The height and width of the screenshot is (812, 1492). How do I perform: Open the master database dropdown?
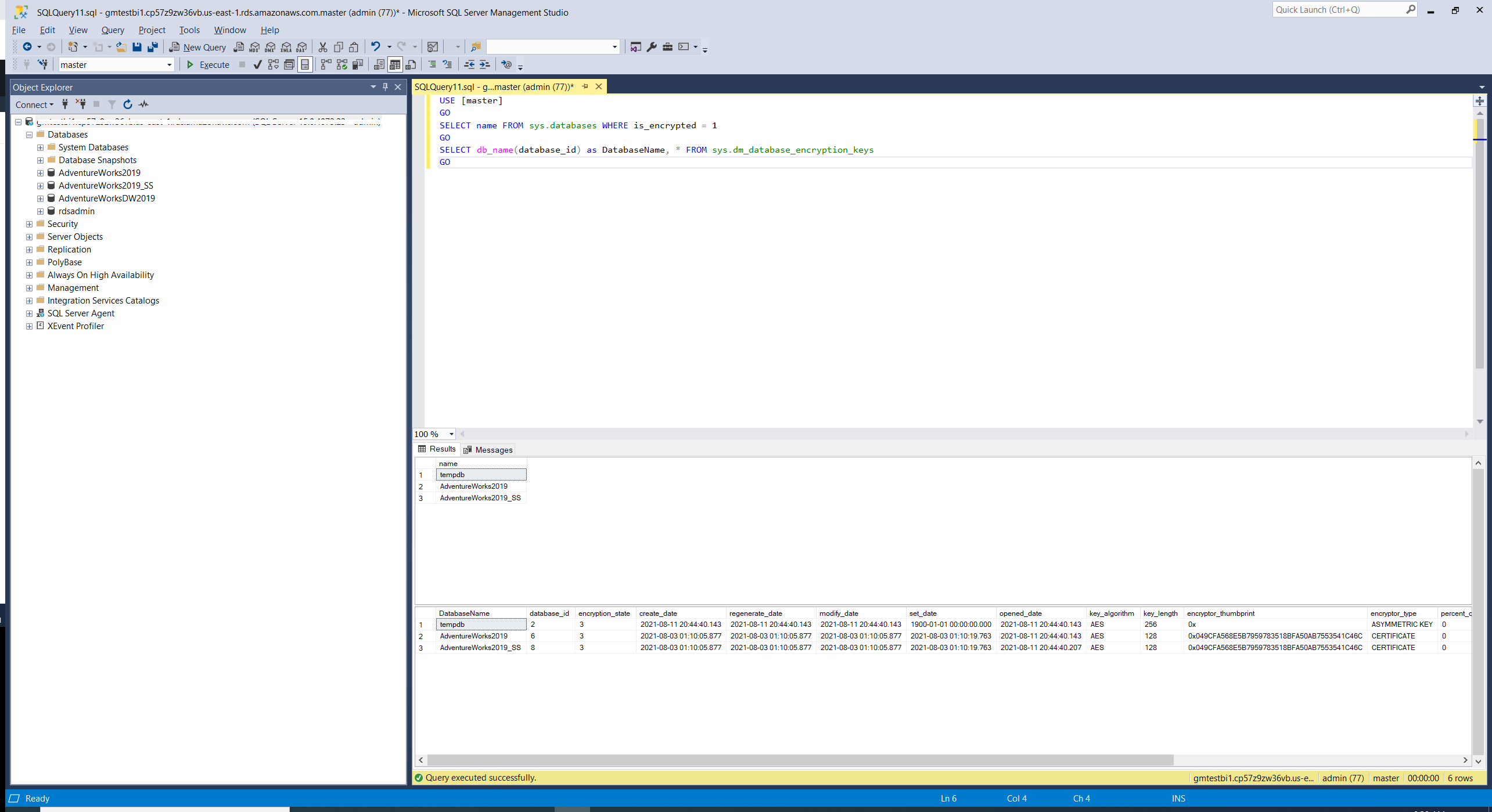pos(169,65)
